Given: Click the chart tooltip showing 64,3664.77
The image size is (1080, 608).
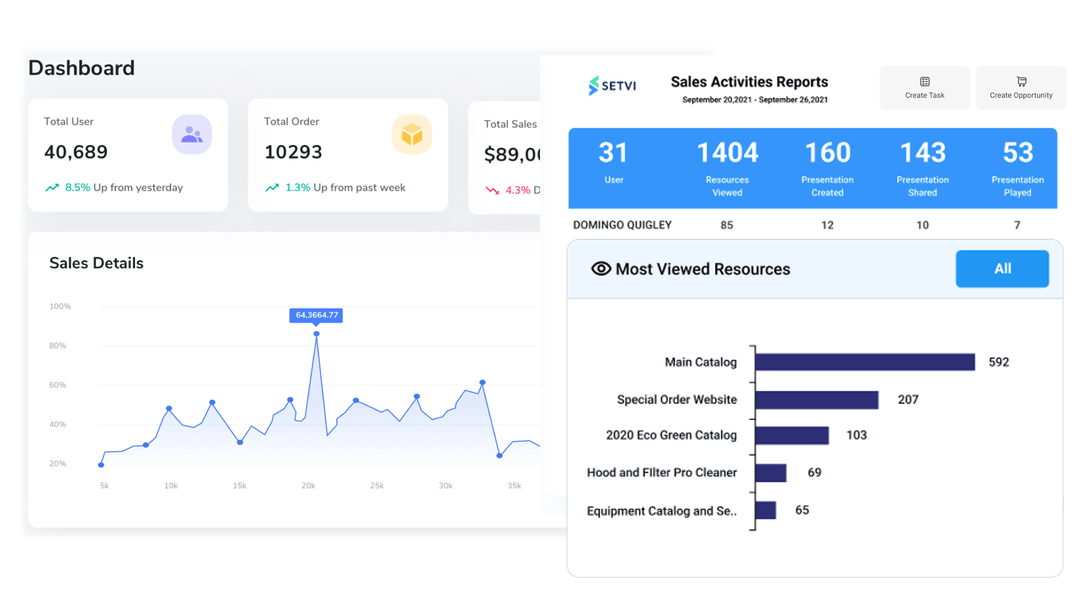Looking at the screenshot, I should tap(317, 315).
